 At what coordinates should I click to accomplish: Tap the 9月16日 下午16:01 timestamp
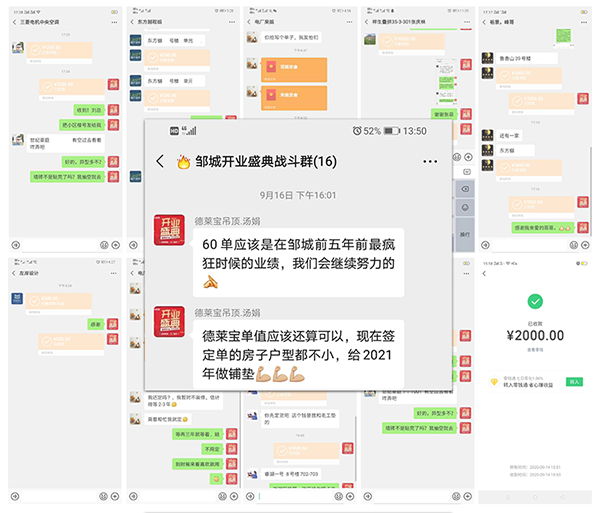[298, 195]
